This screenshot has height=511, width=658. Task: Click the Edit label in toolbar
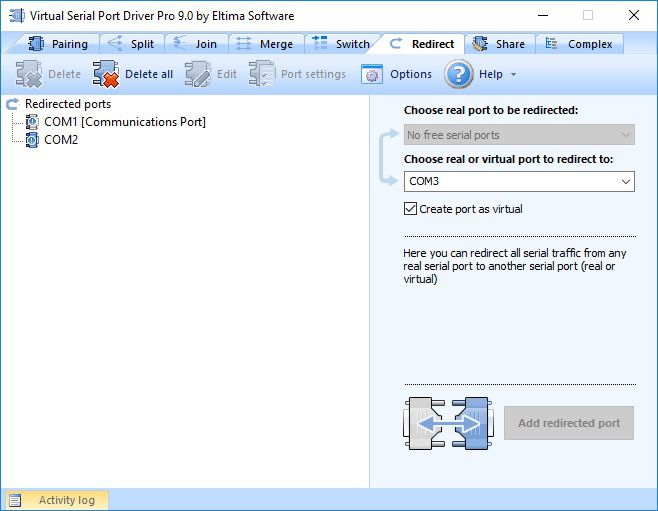point(227,74)
